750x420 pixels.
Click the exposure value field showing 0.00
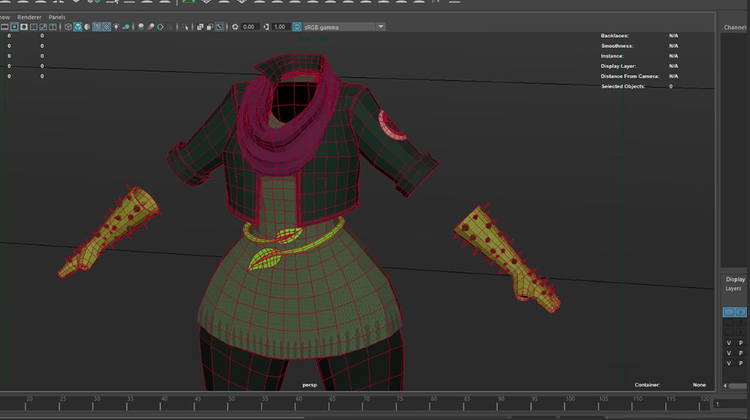coord(249,27)
